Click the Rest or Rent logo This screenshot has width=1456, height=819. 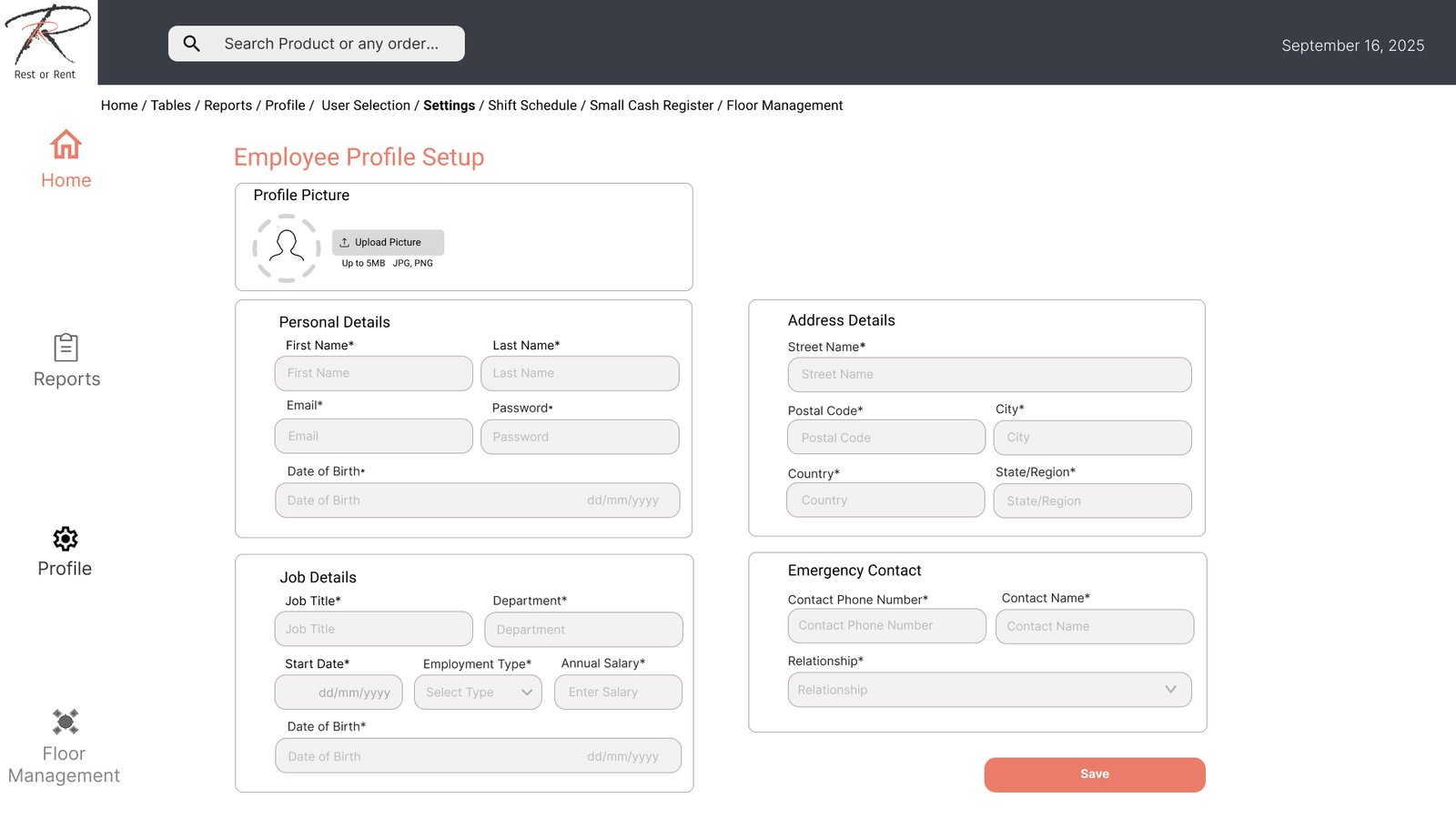pyautogui.click(x=47, y=41)
